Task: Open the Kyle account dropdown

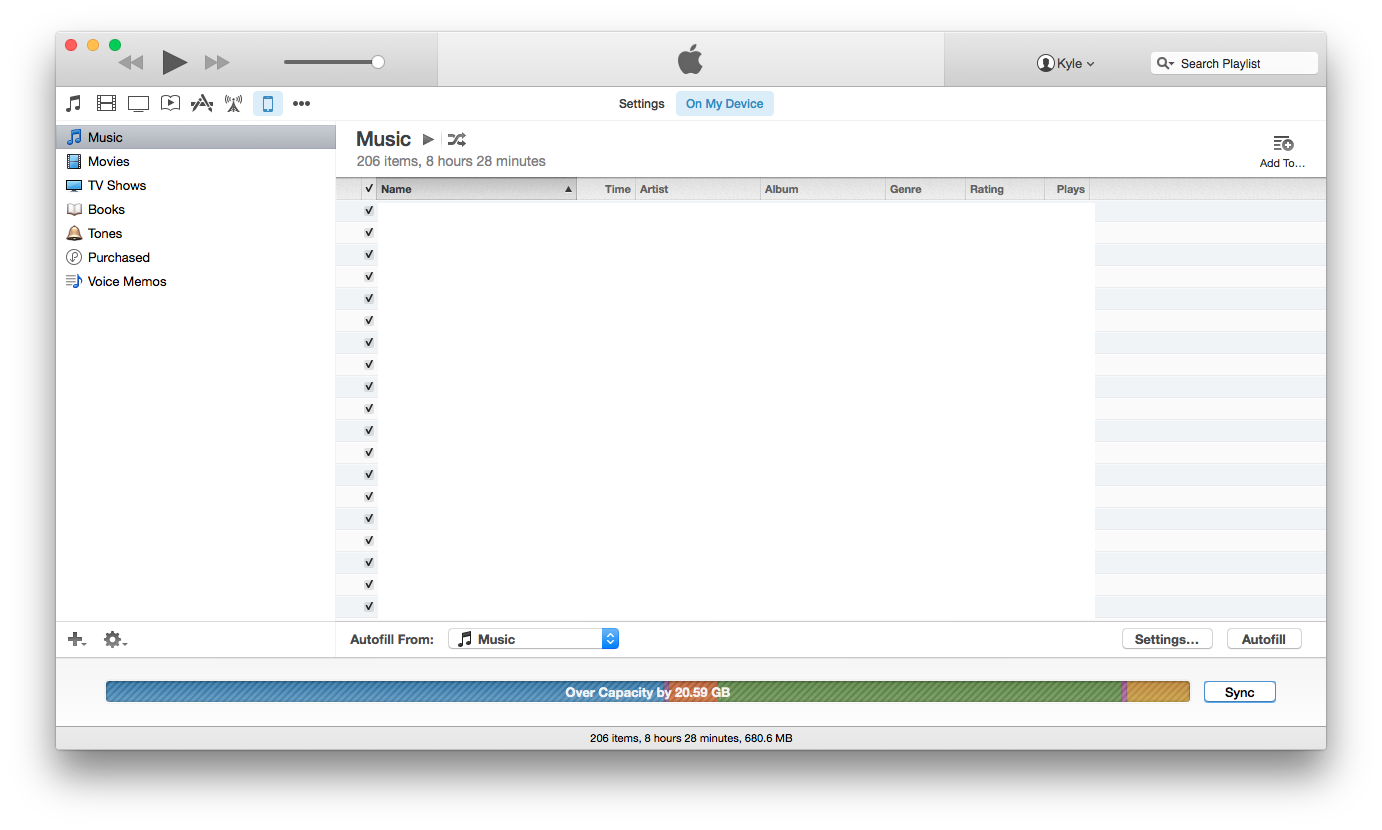Action: pyautogui.click(x=1066, y=63)
